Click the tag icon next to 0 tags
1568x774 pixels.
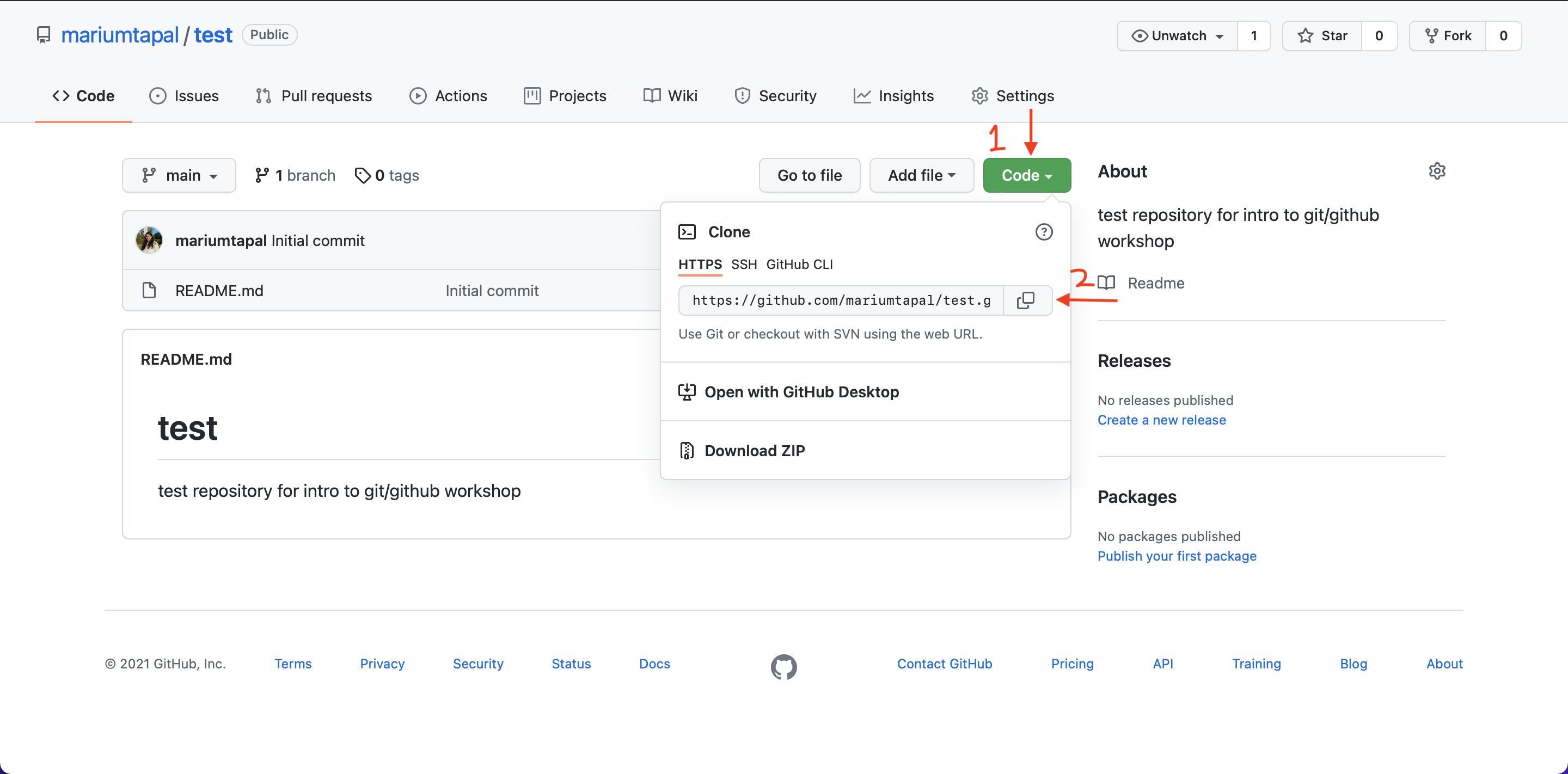(362, 175)
